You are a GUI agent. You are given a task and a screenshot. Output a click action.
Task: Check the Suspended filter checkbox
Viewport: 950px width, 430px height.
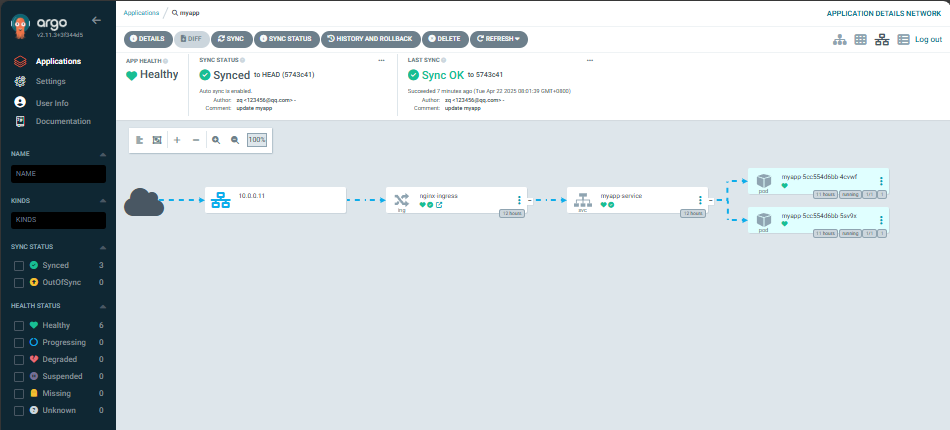click(19, 376)
